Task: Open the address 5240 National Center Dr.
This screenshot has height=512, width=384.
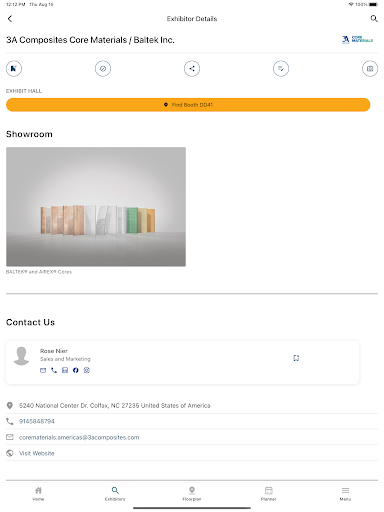Action: (115, 405)
